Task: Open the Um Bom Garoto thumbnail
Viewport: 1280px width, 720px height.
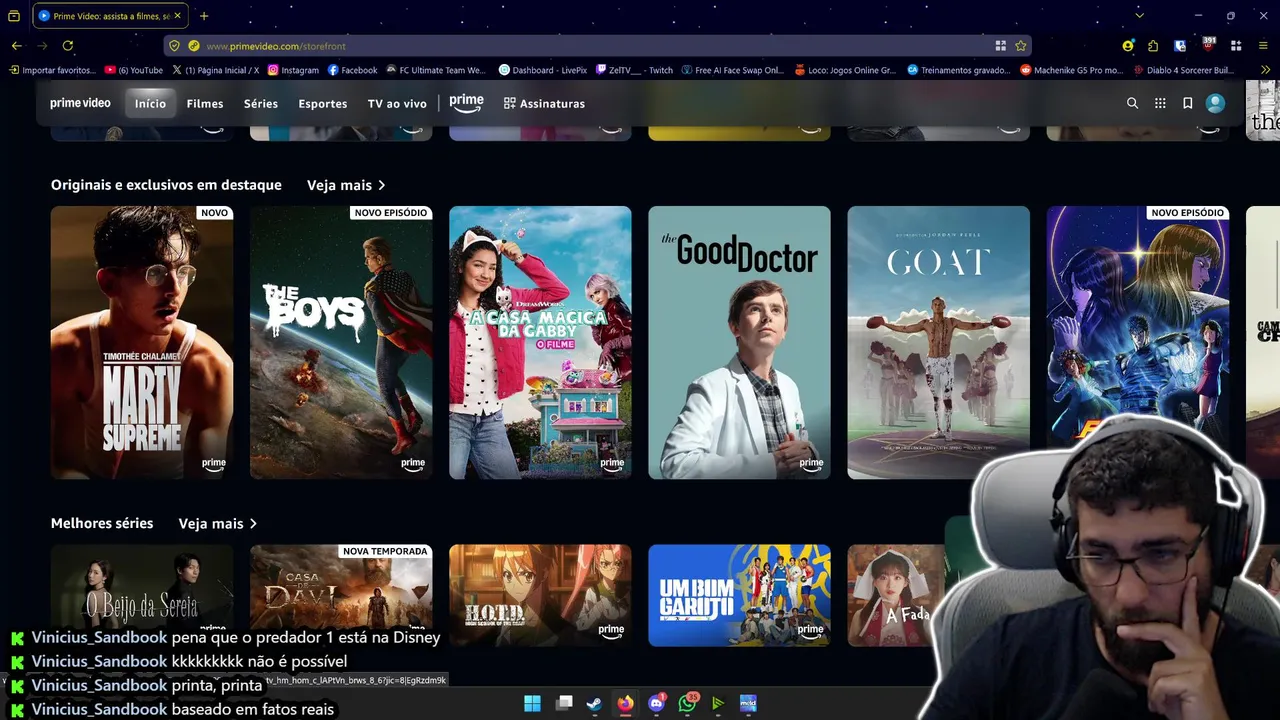Action: click(x=739, y=595)
